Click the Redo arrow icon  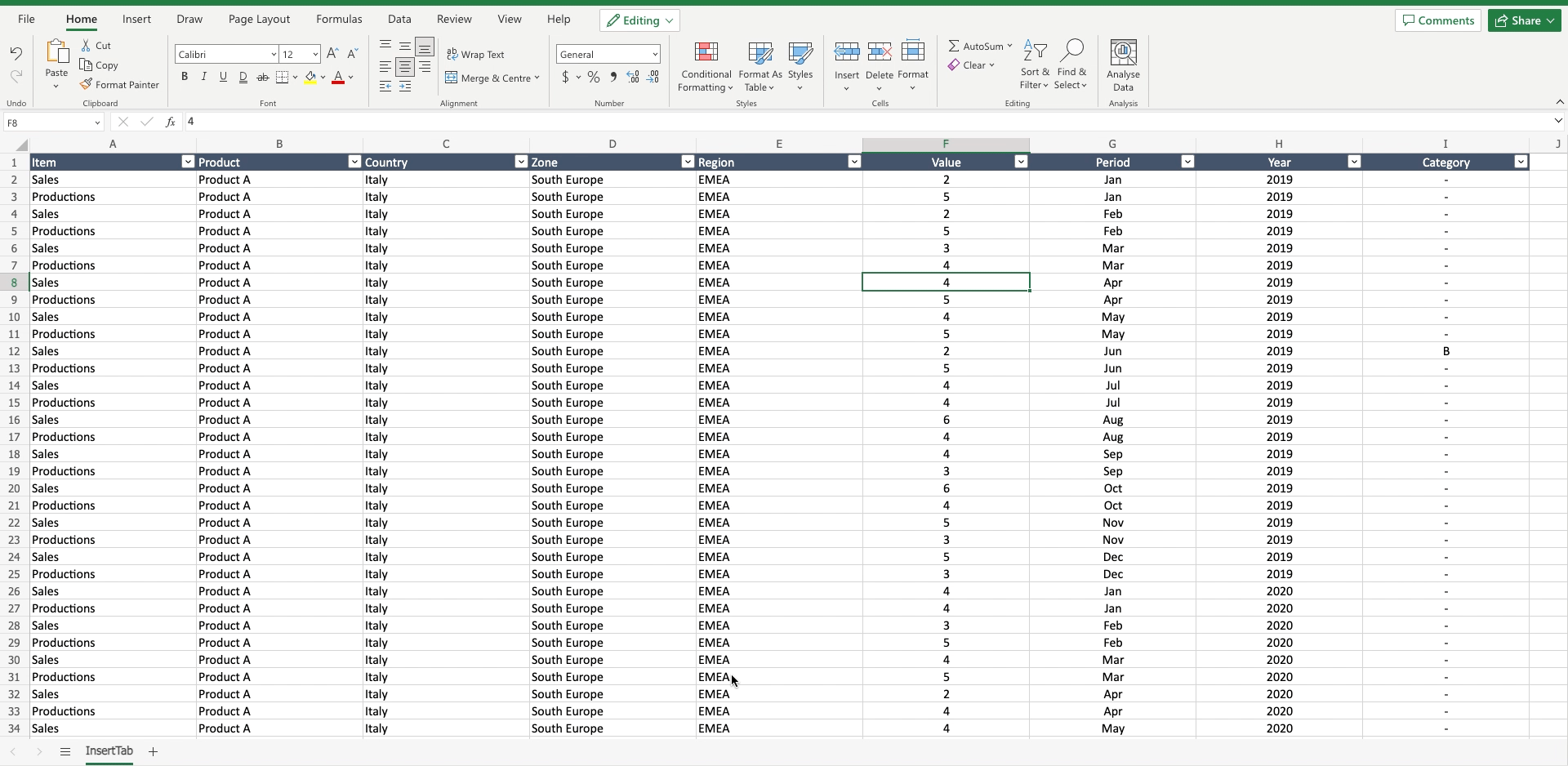pos(16,77)
